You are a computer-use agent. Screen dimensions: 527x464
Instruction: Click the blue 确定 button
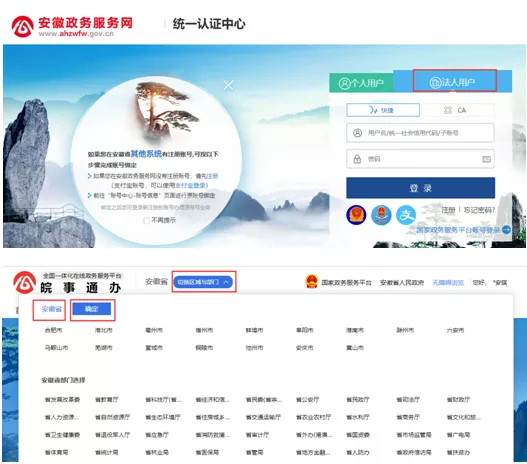pos(92,309)
